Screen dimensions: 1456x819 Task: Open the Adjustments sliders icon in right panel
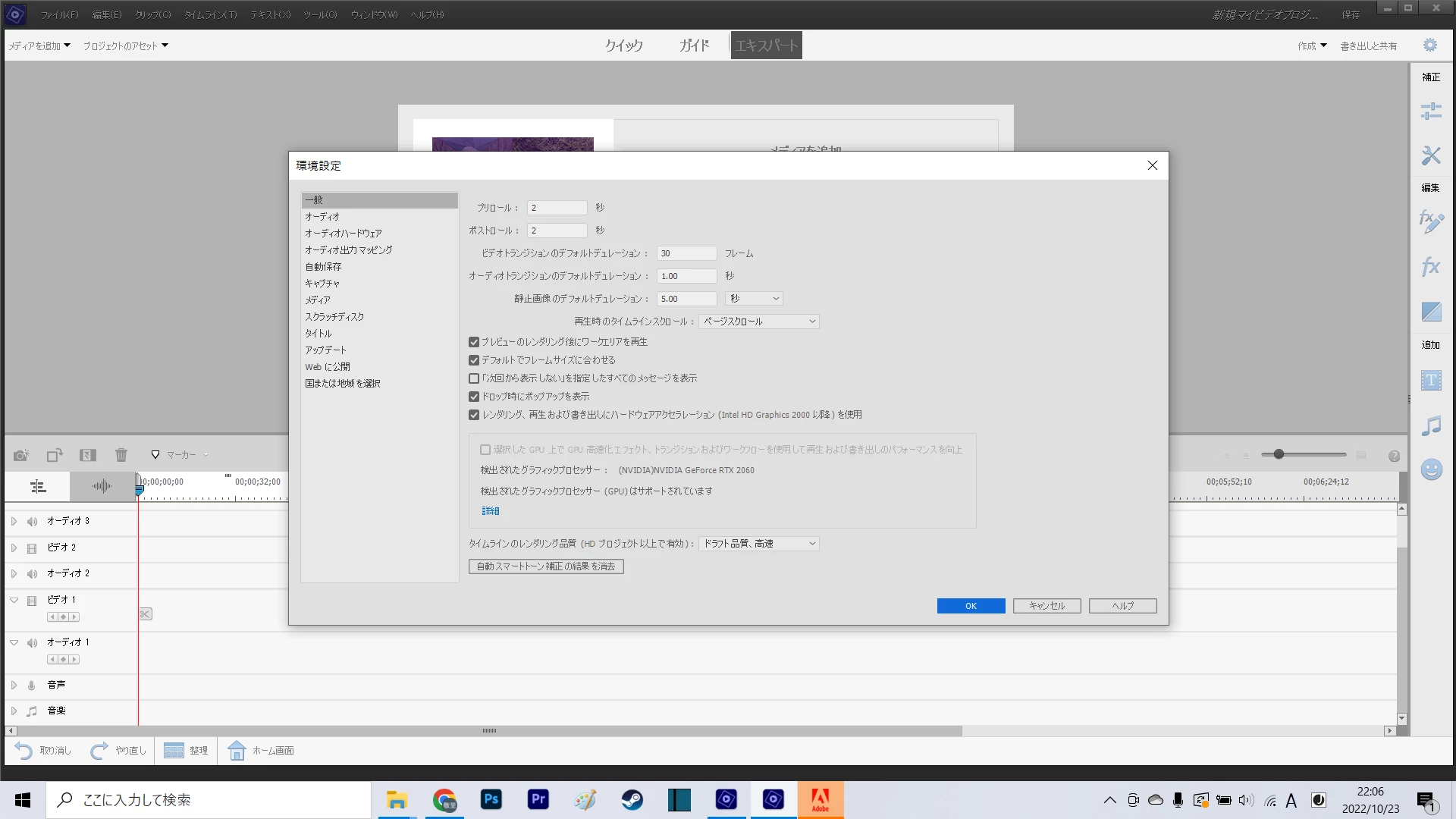pos(1431,112)
